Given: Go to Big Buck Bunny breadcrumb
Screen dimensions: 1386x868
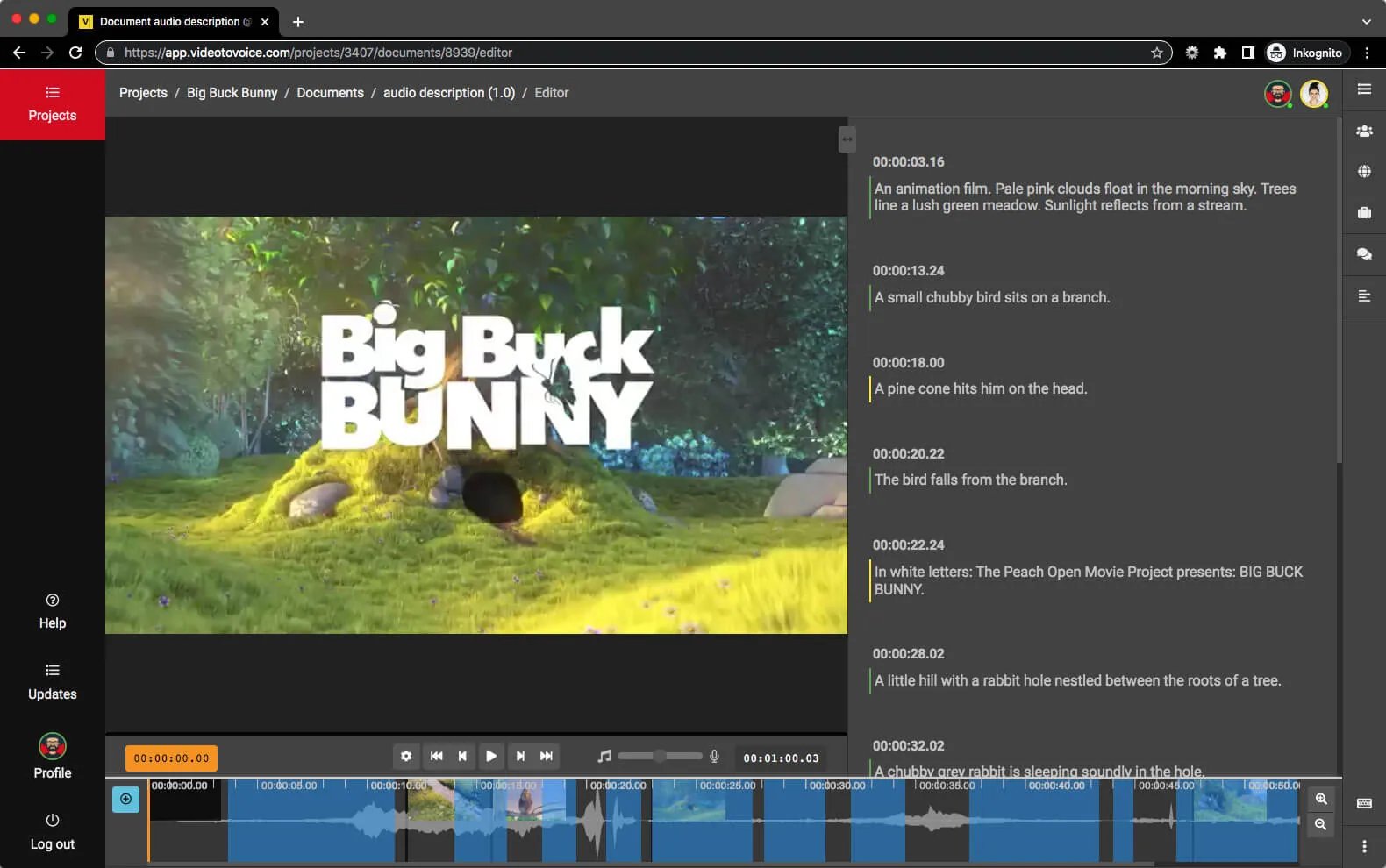Looking at the screenshot, I should [x=232, y=93].
